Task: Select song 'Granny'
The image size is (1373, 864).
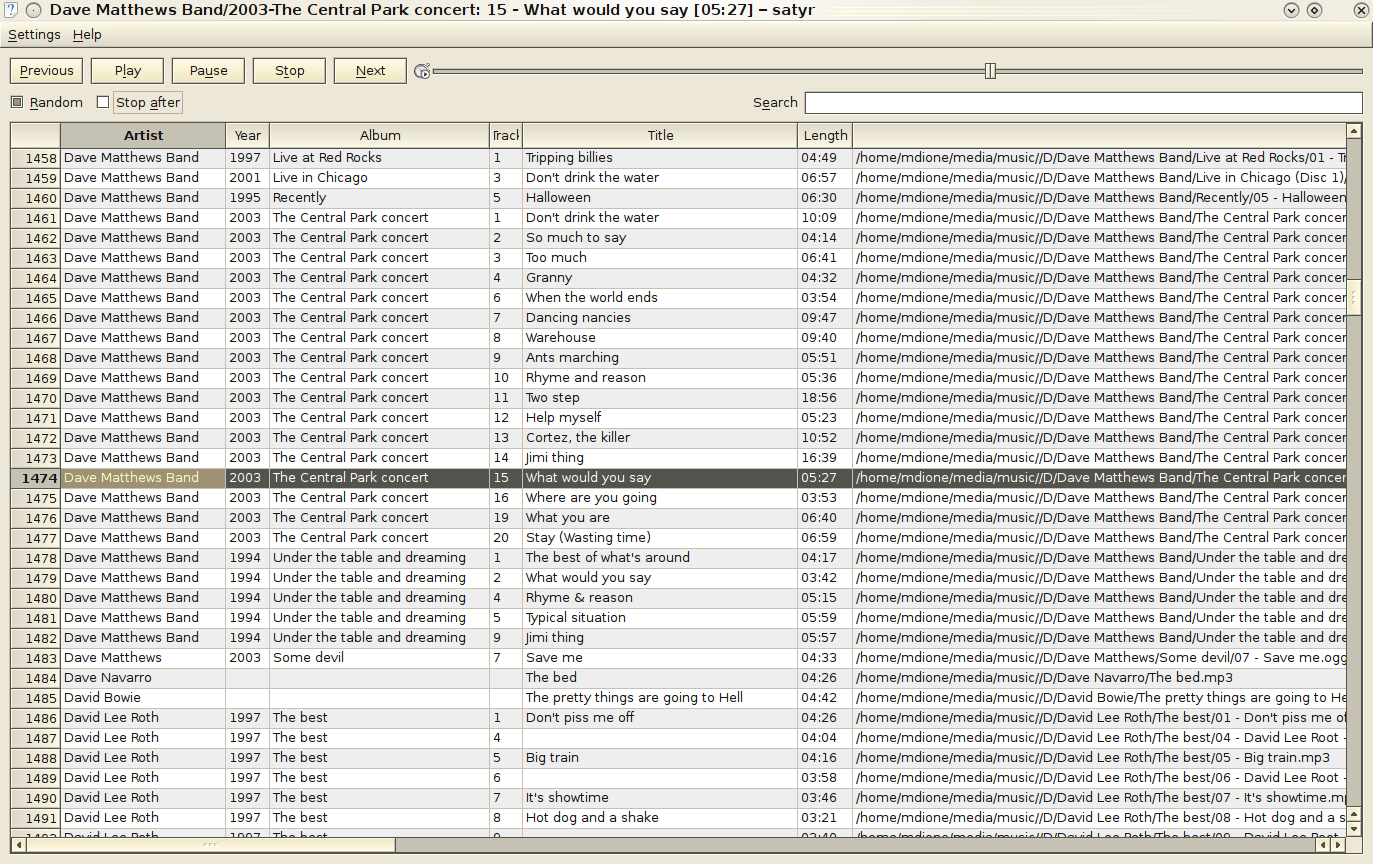Action: [549, 278]
